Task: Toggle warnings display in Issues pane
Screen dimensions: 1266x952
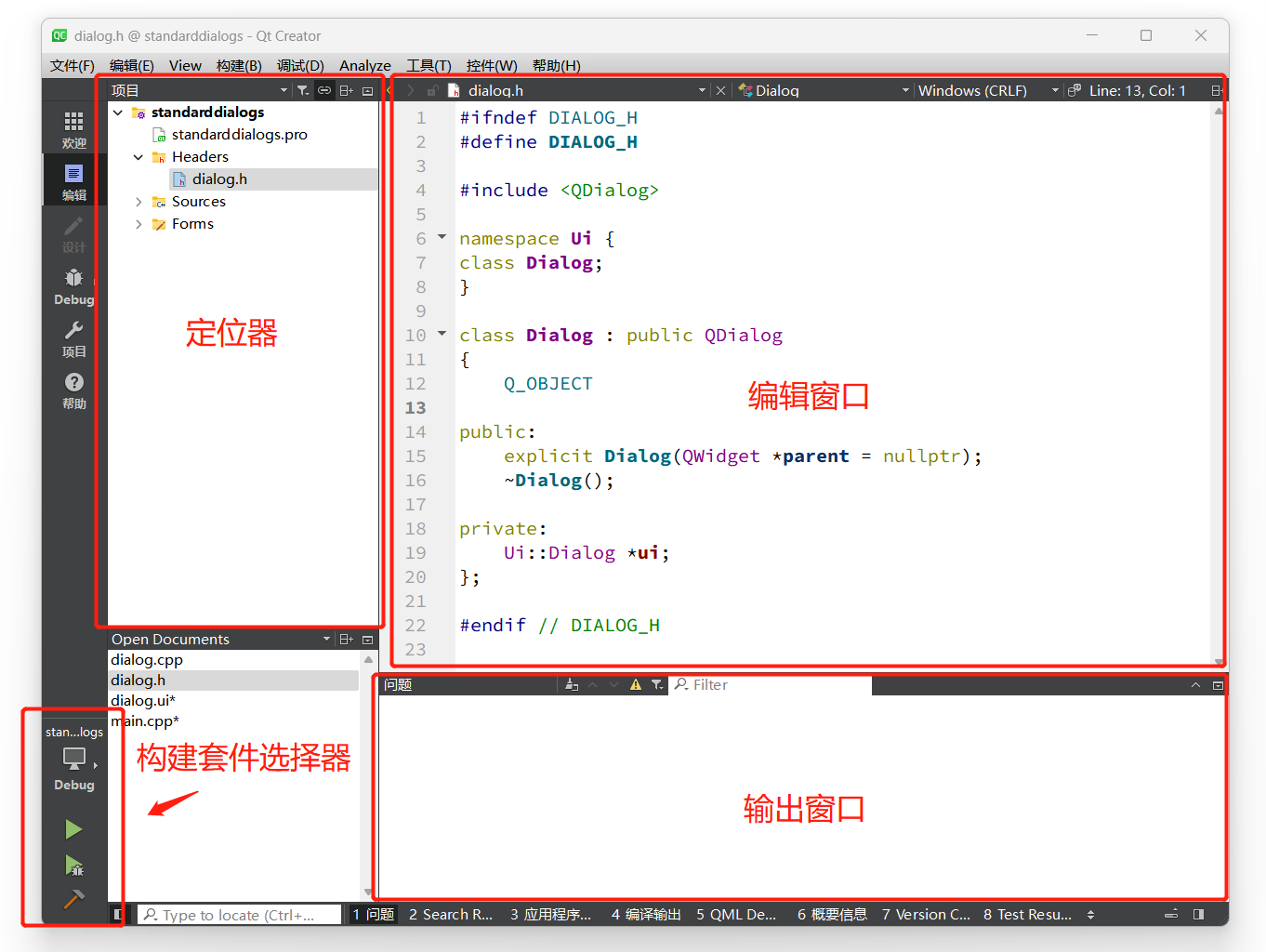Action: tap(636, 684)
